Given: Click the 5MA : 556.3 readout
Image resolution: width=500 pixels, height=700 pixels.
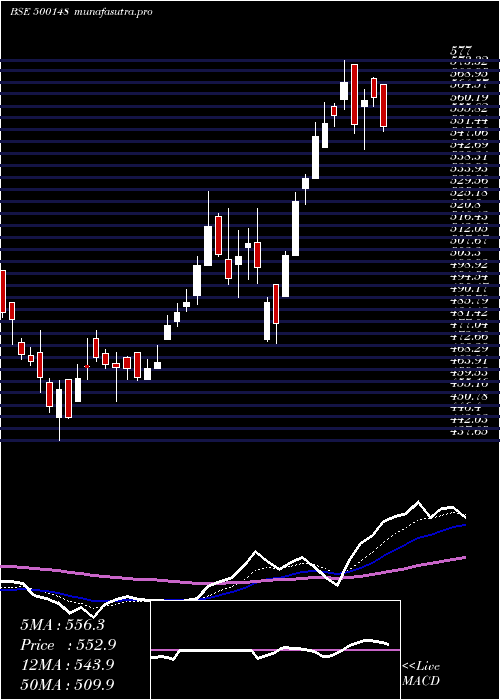Looking at the screenshot, I should pos(62,625).
